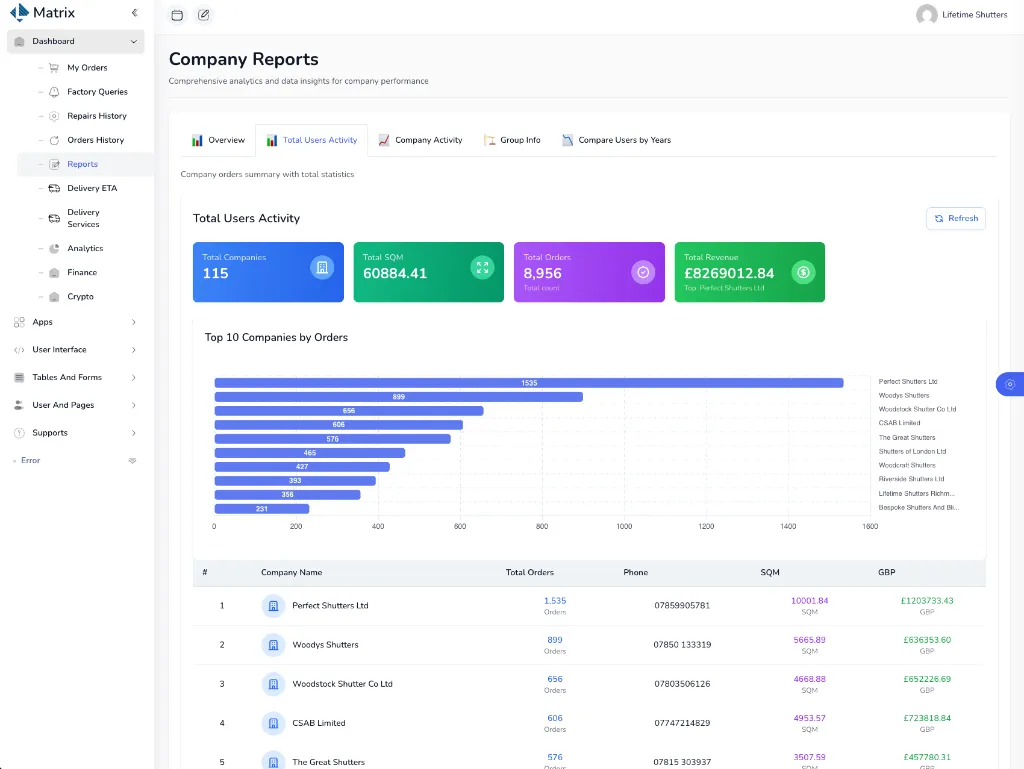Click the Factory Queries bell icon
Image resolution: width=1024 pixels, height=769 pixels.
[54, 92]
